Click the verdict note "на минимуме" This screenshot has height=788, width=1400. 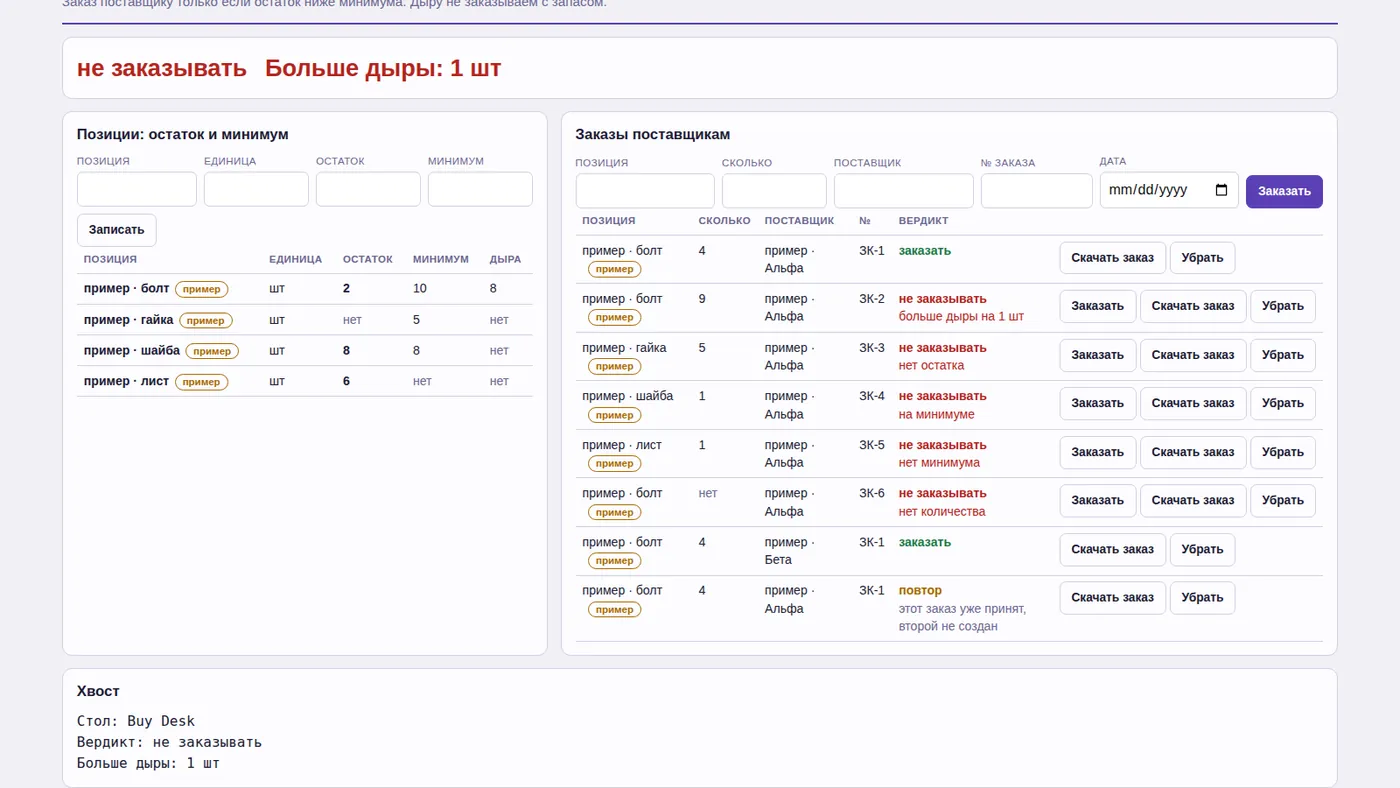pos(937,414)
